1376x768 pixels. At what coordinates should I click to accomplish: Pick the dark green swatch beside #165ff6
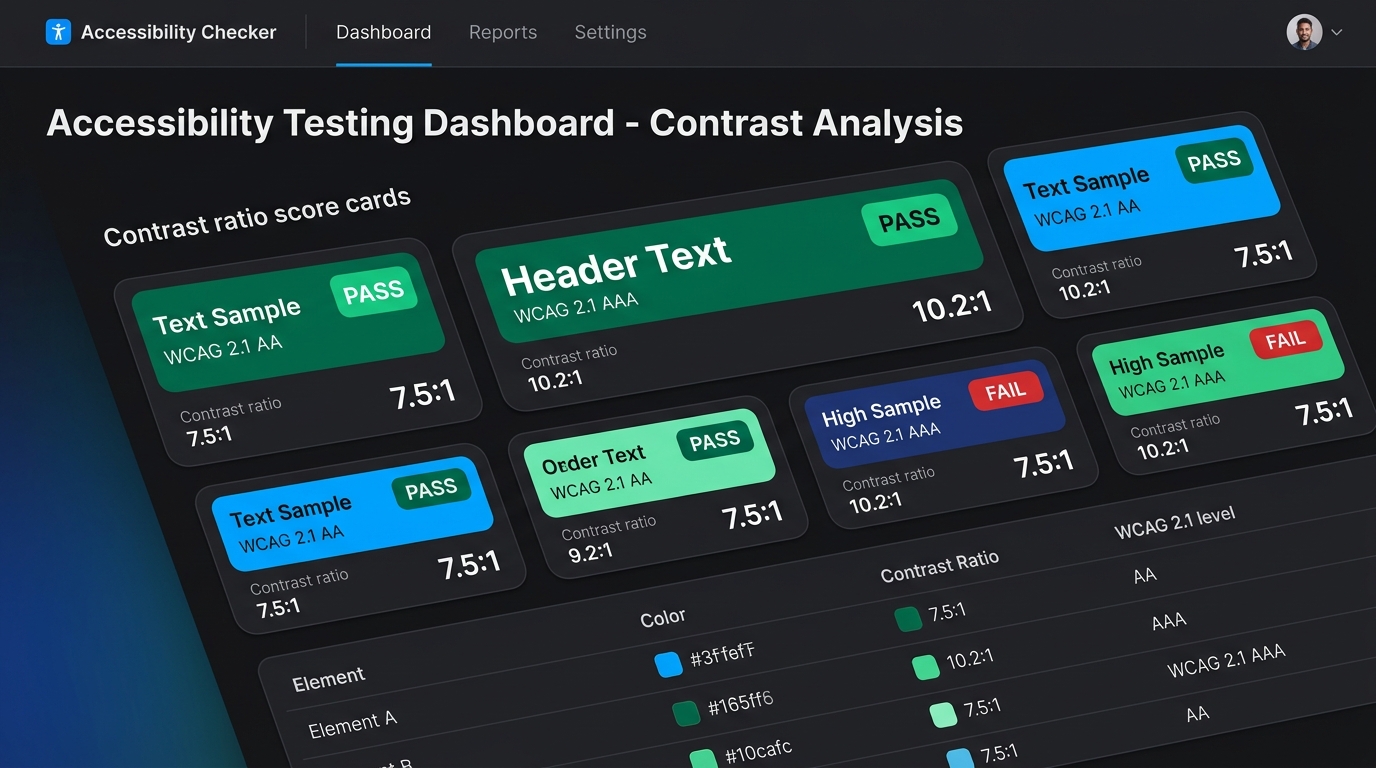click(686, 713)
